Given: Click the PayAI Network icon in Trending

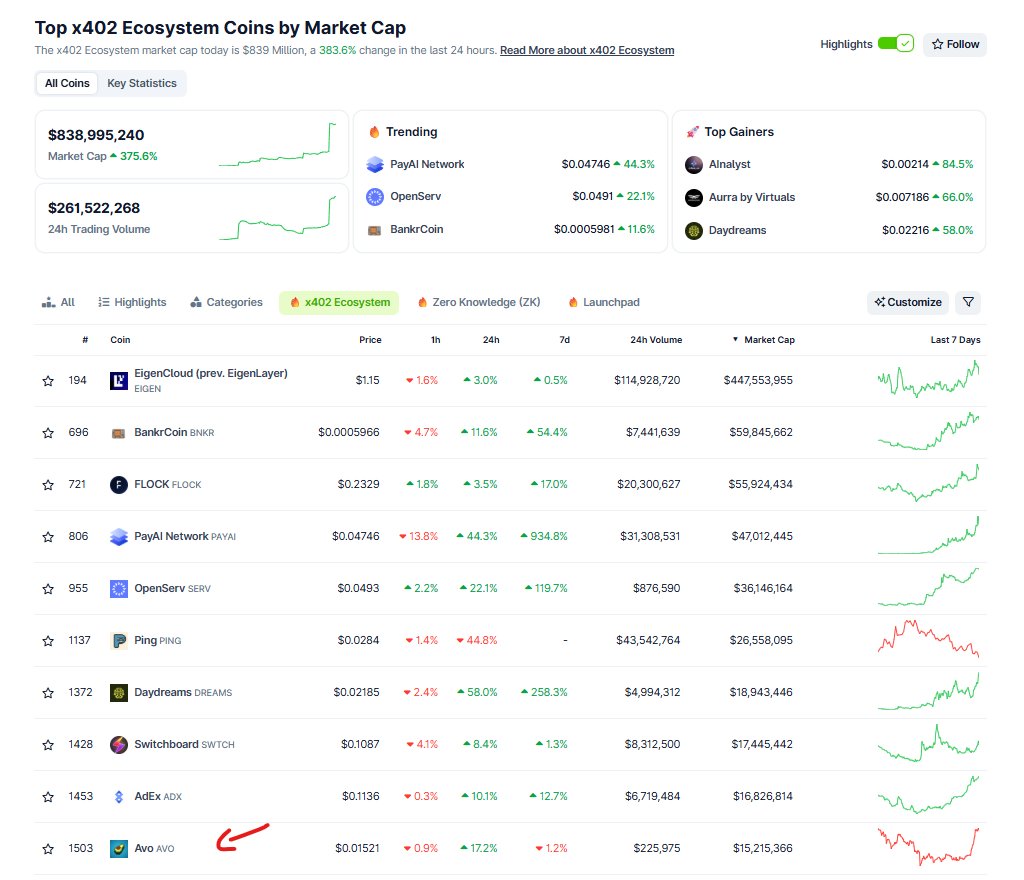Looking at the screenshot, I should pos(375,165).
